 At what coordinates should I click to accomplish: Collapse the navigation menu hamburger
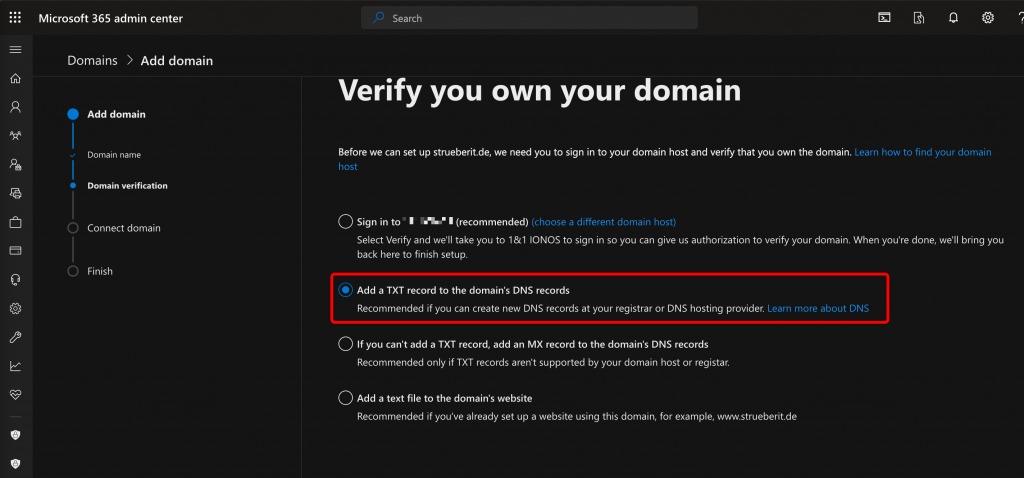tap(15, 49)
